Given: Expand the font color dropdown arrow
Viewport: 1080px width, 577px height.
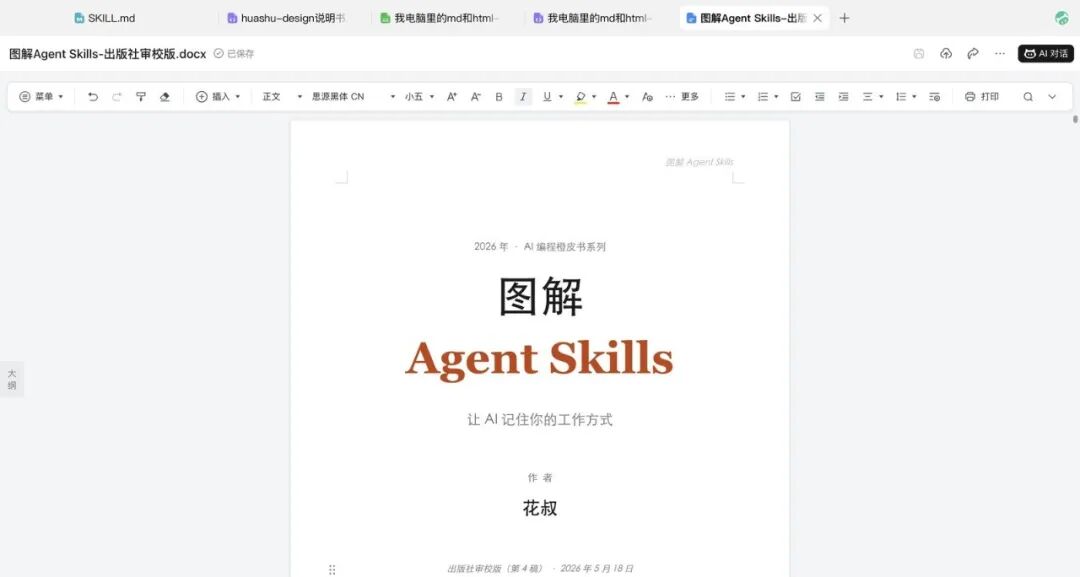Looking at the screenshot, I should tap(627, 97).
